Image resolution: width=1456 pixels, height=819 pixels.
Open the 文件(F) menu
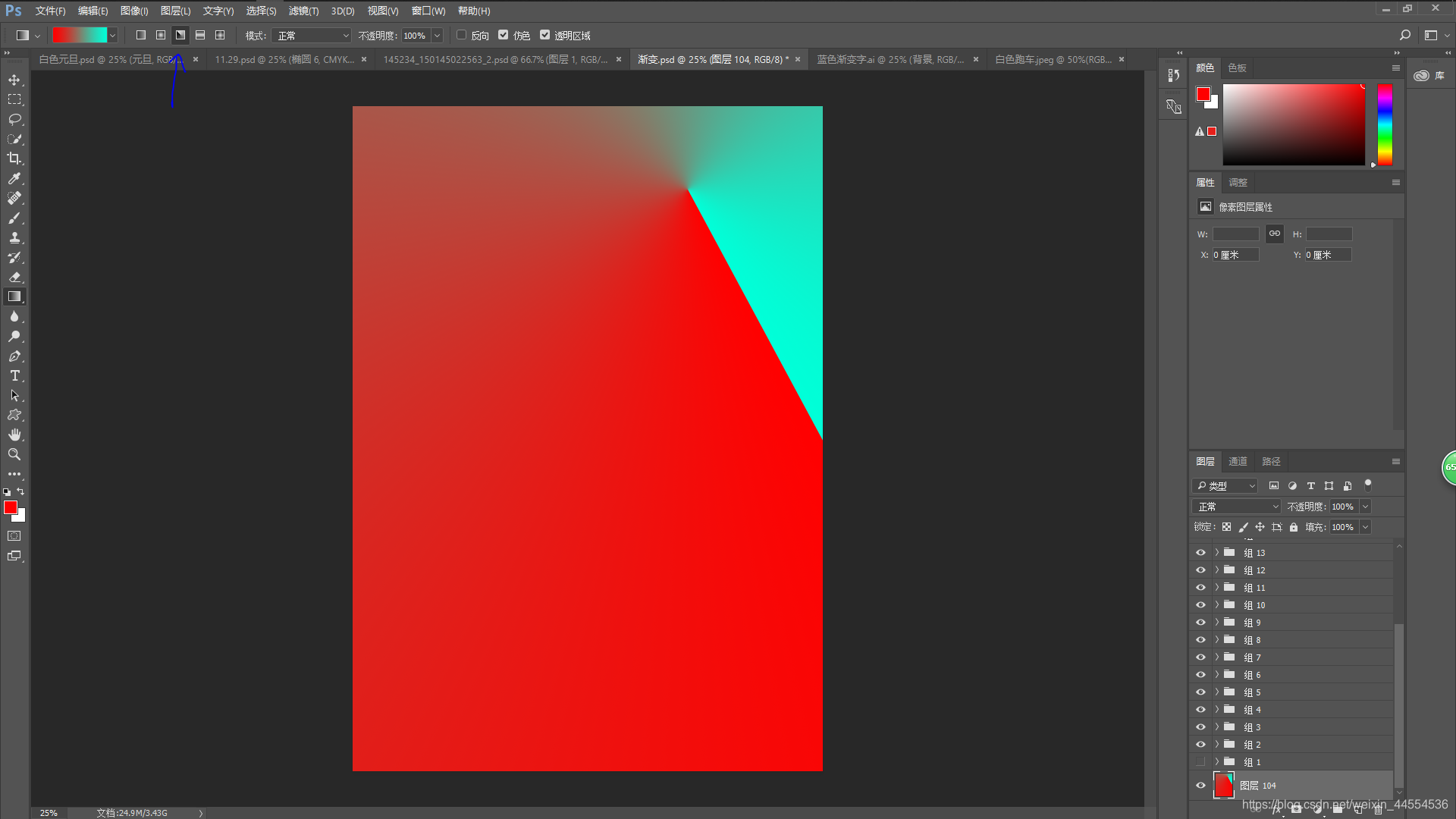tap(50, 11)
